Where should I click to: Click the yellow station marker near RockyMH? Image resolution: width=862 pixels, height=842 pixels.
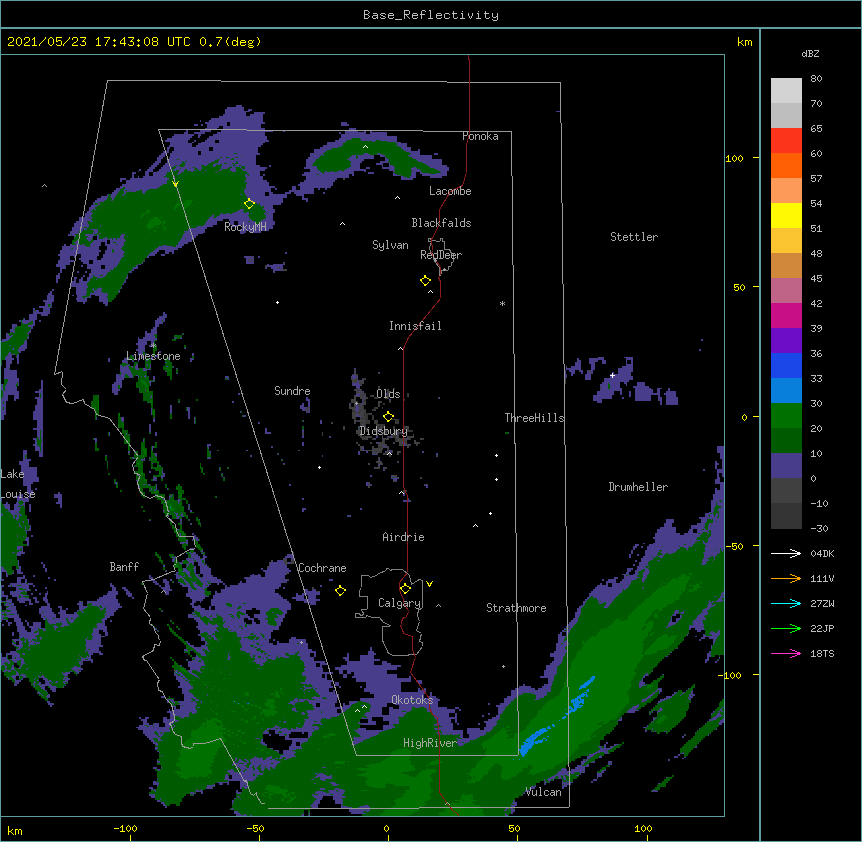pos(249,204)
